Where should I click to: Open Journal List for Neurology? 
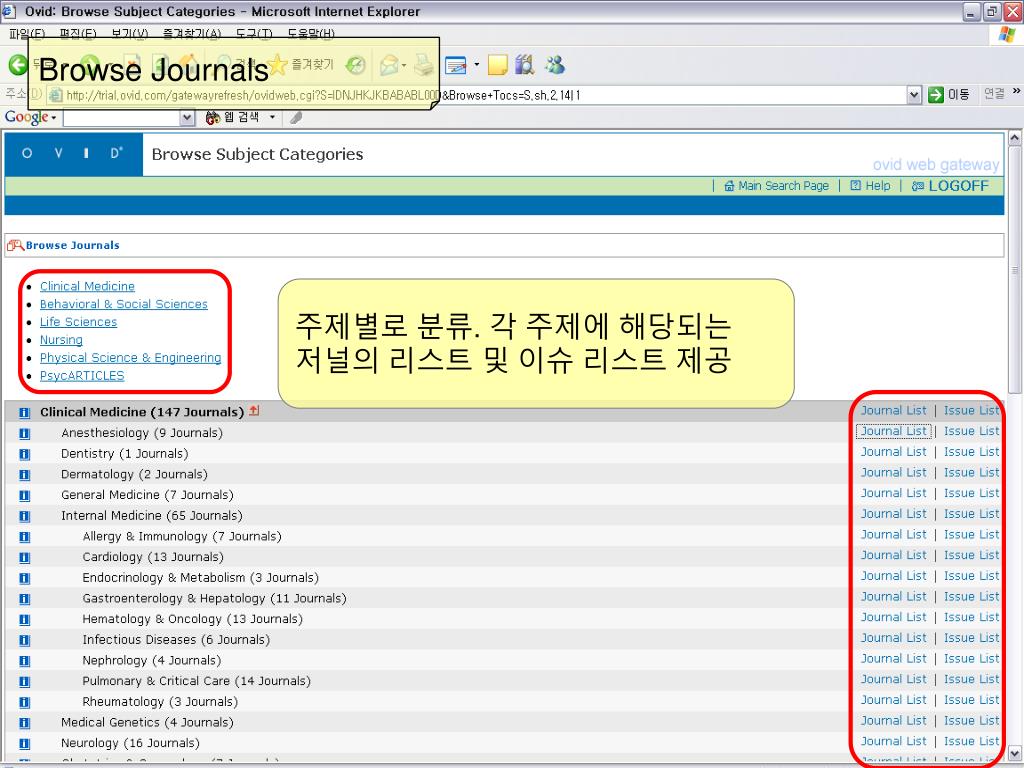pos(893,742)
